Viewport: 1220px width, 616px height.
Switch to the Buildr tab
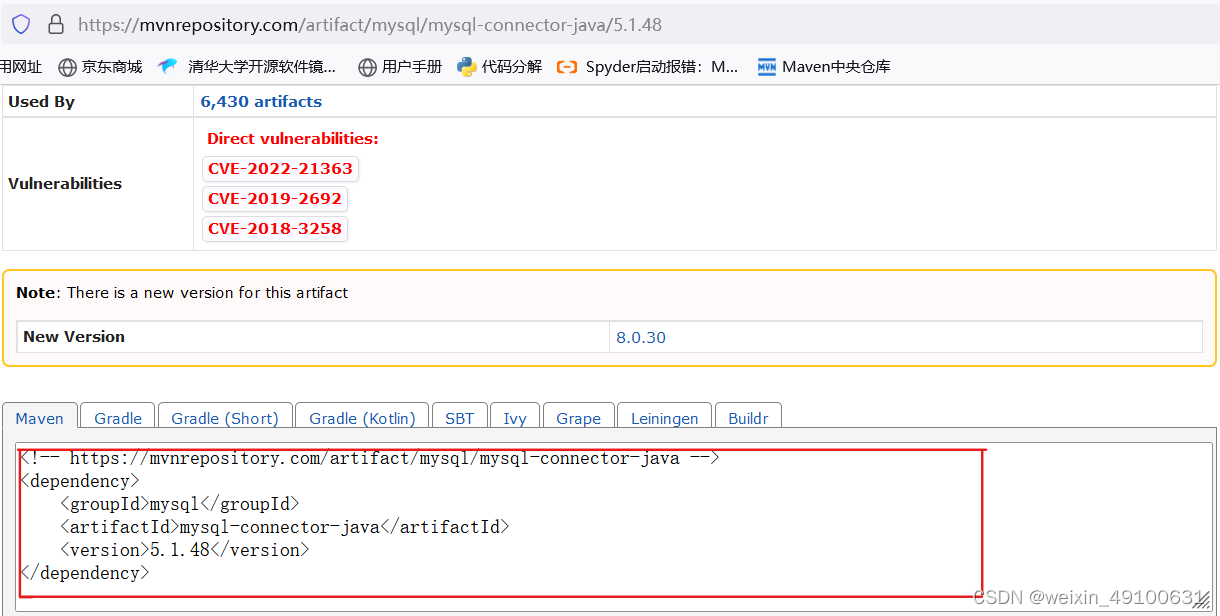pyautogui.click(x=748, y=418)
